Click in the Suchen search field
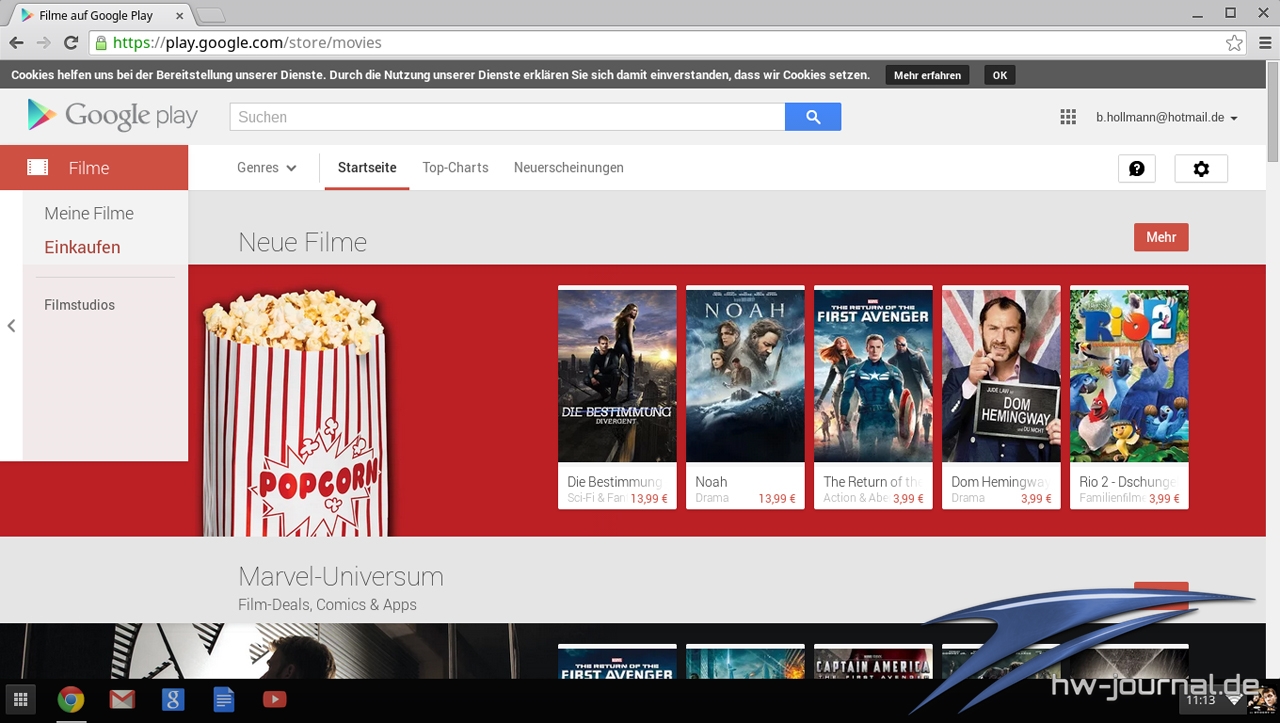This screenshot has height=723, width=1280. tap(507, 117)
